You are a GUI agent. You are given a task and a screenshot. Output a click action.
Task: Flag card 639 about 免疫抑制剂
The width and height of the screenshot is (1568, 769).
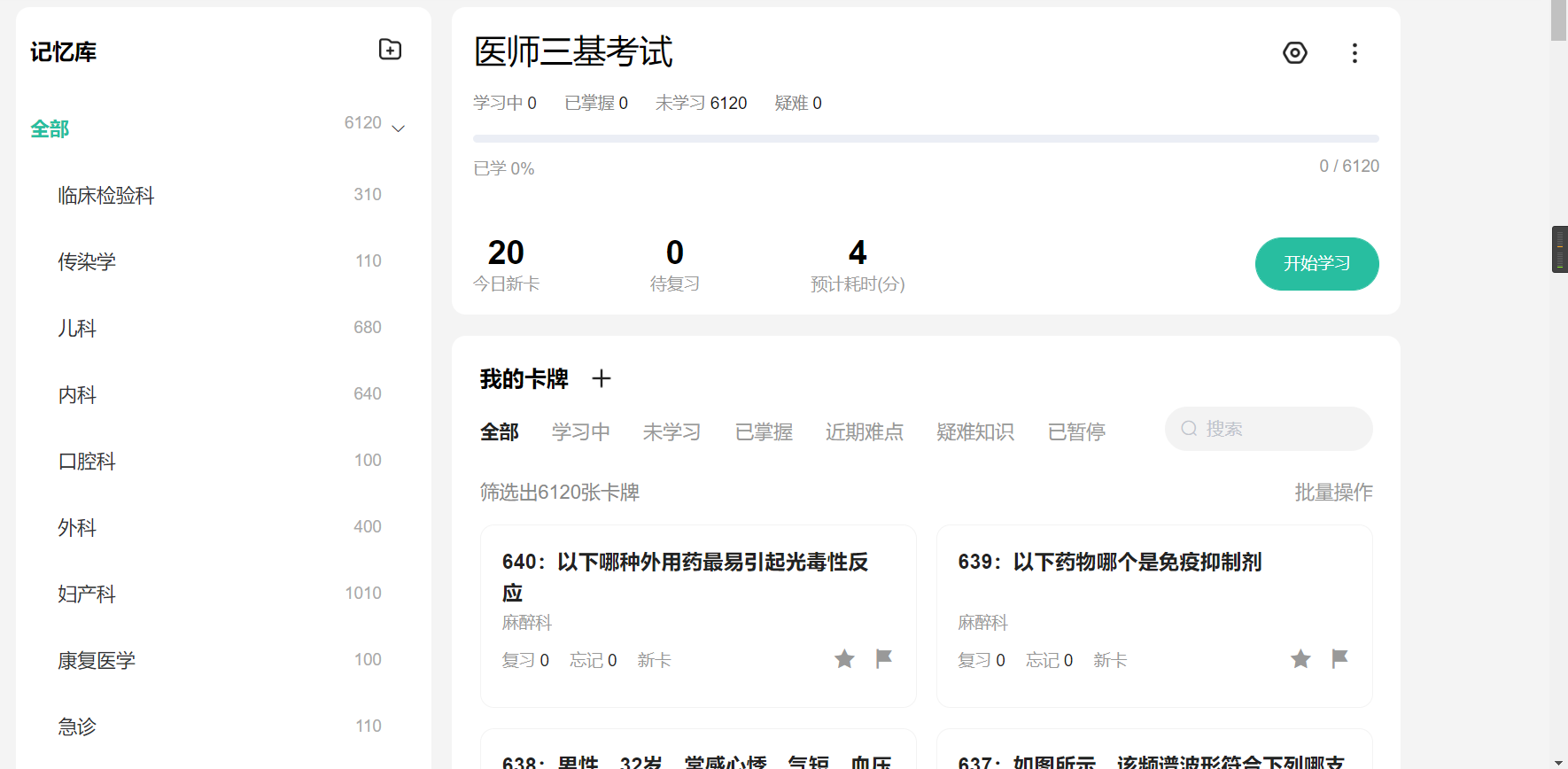[1339, 659]
